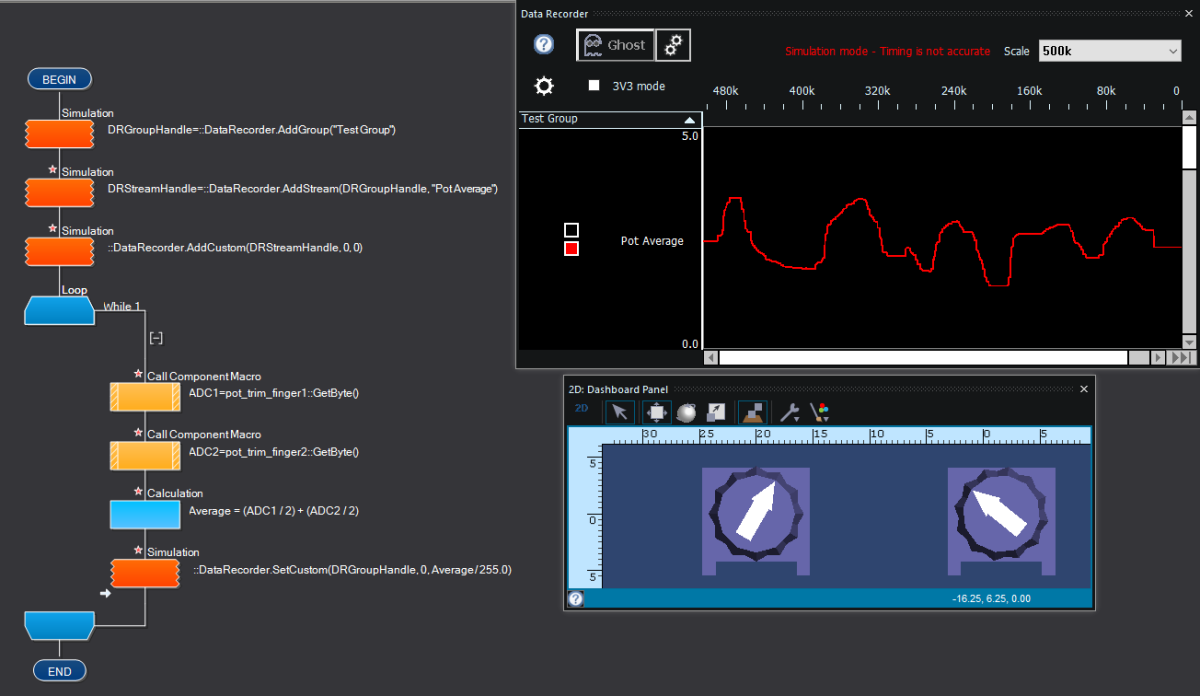Image resolution: width=1200 pixels, height=696 pixels.
Task: Select the pan/move tool in Dashboard Panel
Action: pos(656,411)
